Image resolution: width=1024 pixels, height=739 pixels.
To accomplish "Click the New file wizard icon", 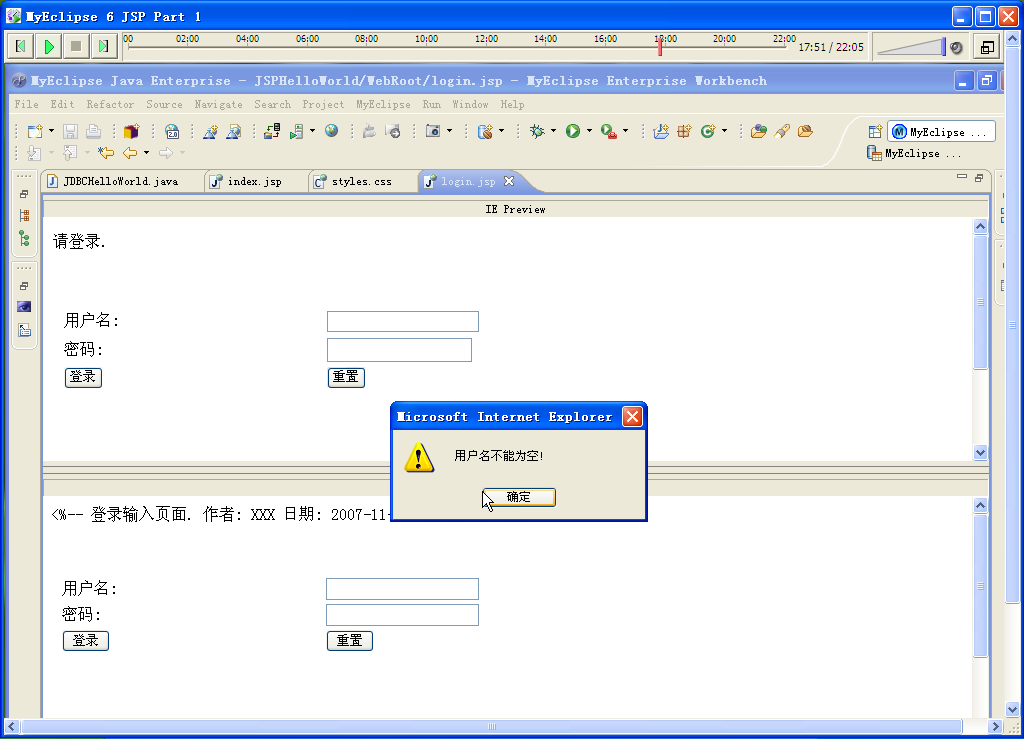I will pyautogui.click(x=35, y=131).
